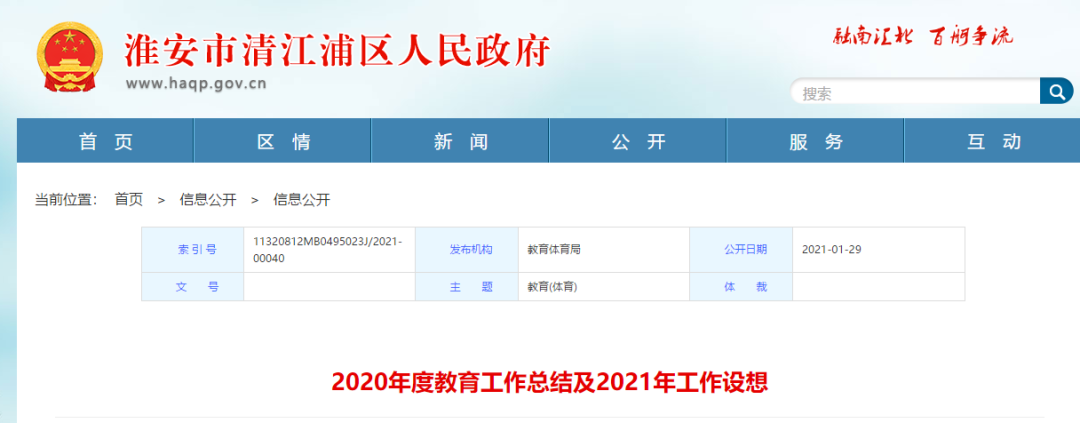Open the 区情 navigation tab
This screenshot has height=423, width=1080.
(282, 141)
